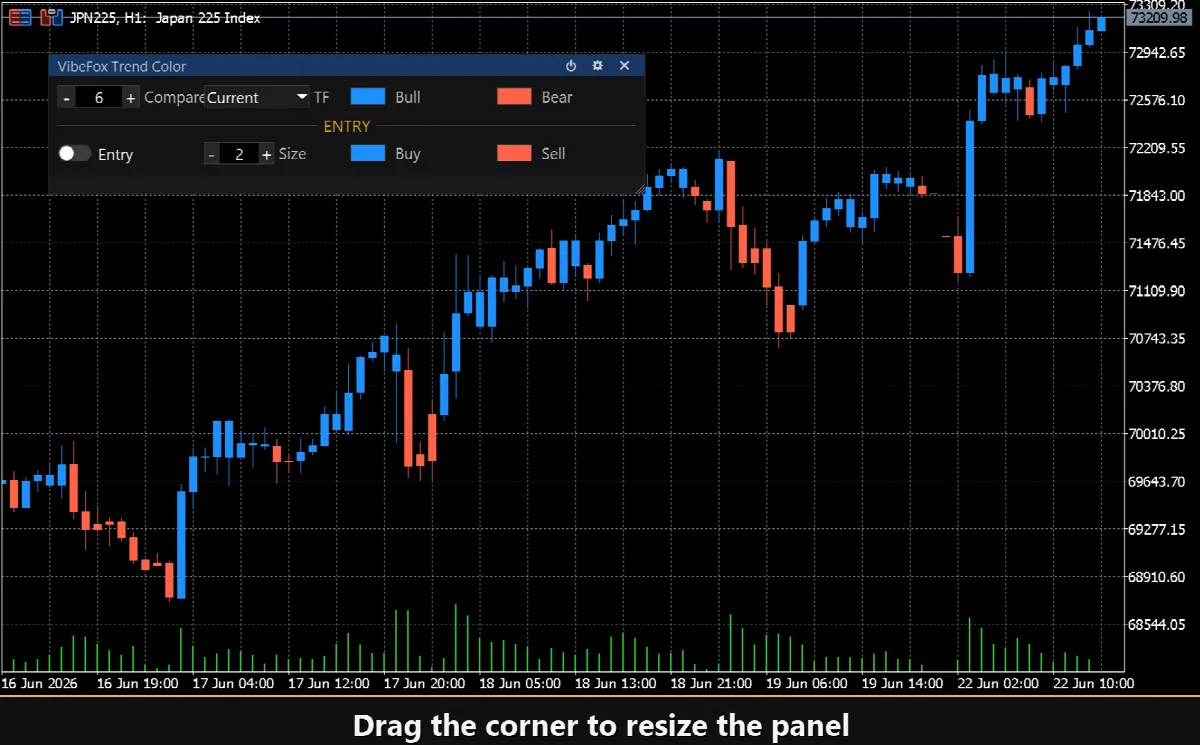
Task: Click the 17 Jun 04:00 time label
Action: pos(233,684)
